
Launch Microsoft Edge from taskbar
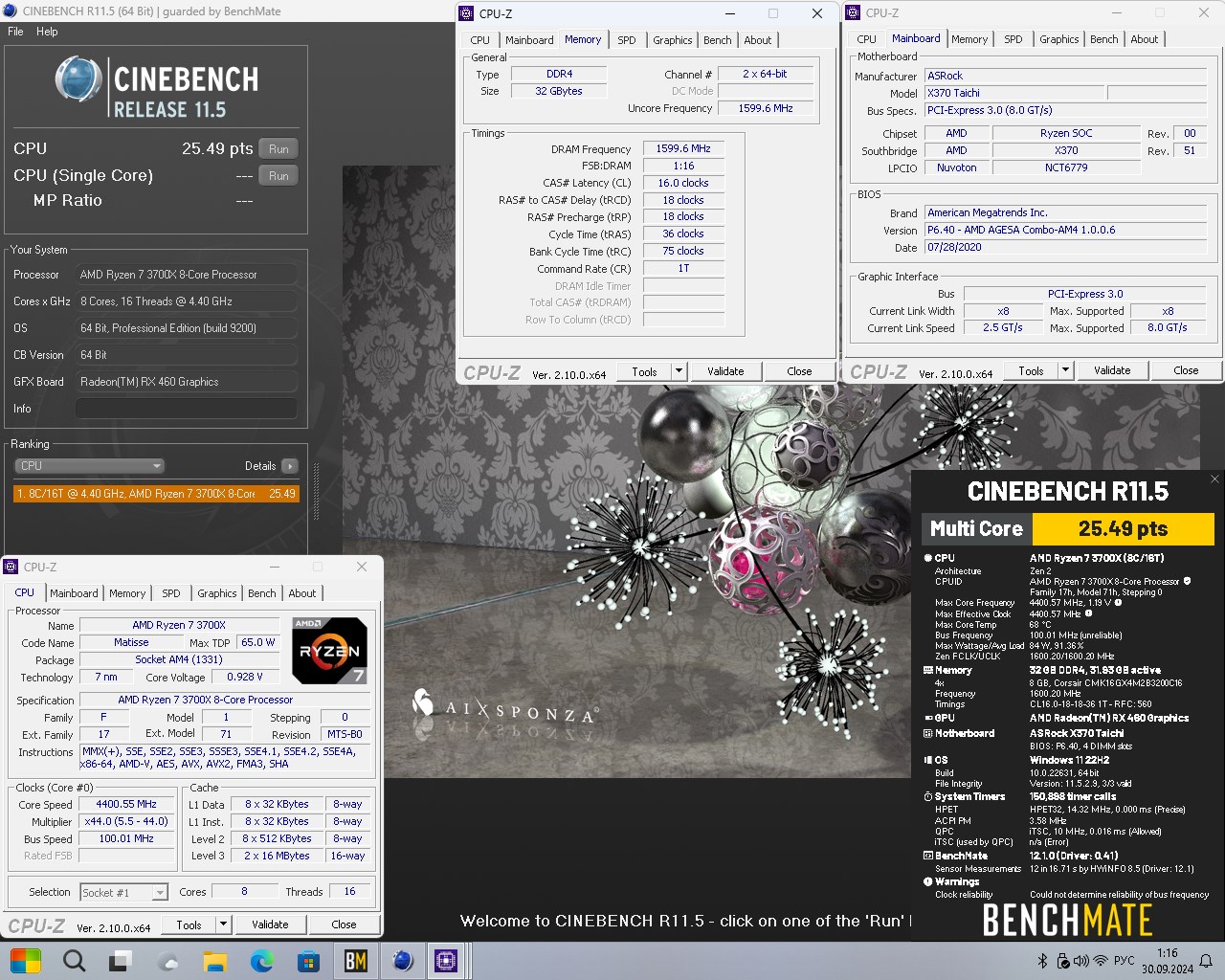click(x=261, y=960)
